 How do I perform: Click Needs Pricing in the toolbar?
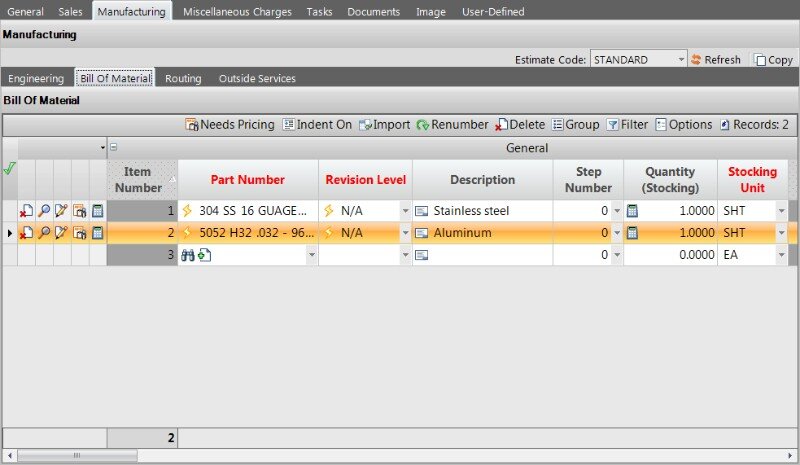point(229,125)
